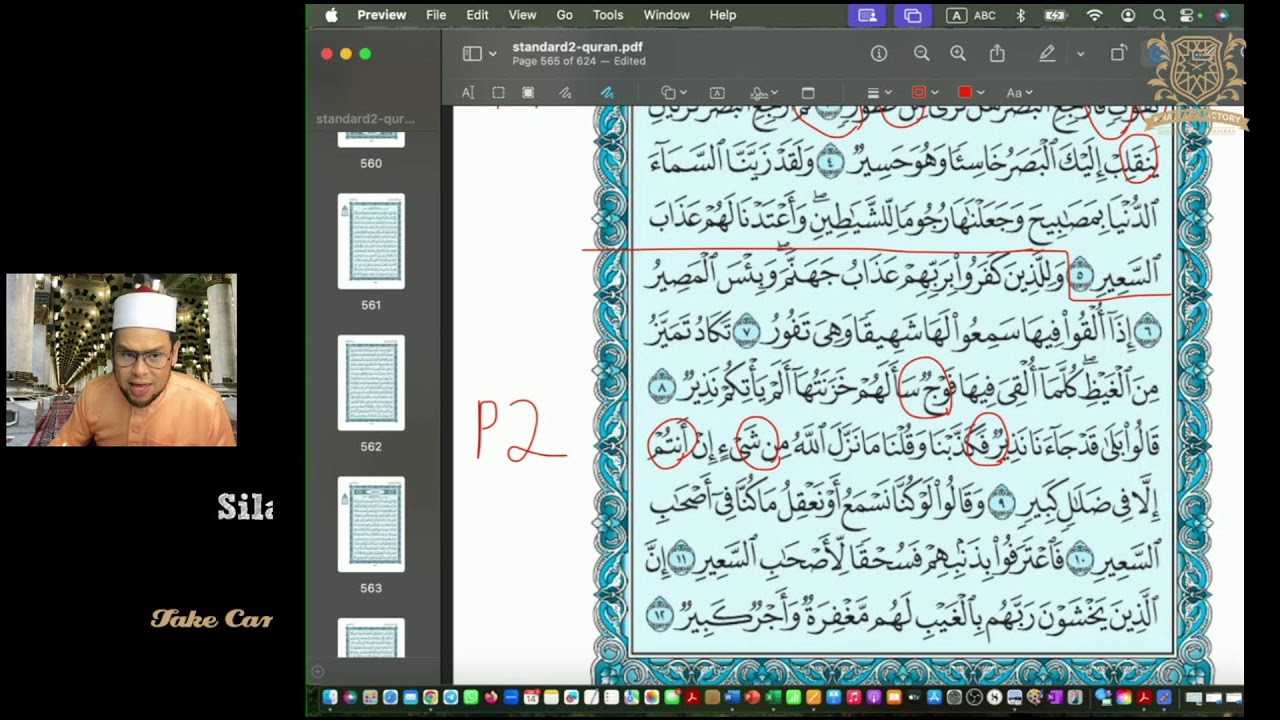Insert a text box with Text tool
The width and height of the screenshot is (1280, 720).
click(x=717, y=93)
